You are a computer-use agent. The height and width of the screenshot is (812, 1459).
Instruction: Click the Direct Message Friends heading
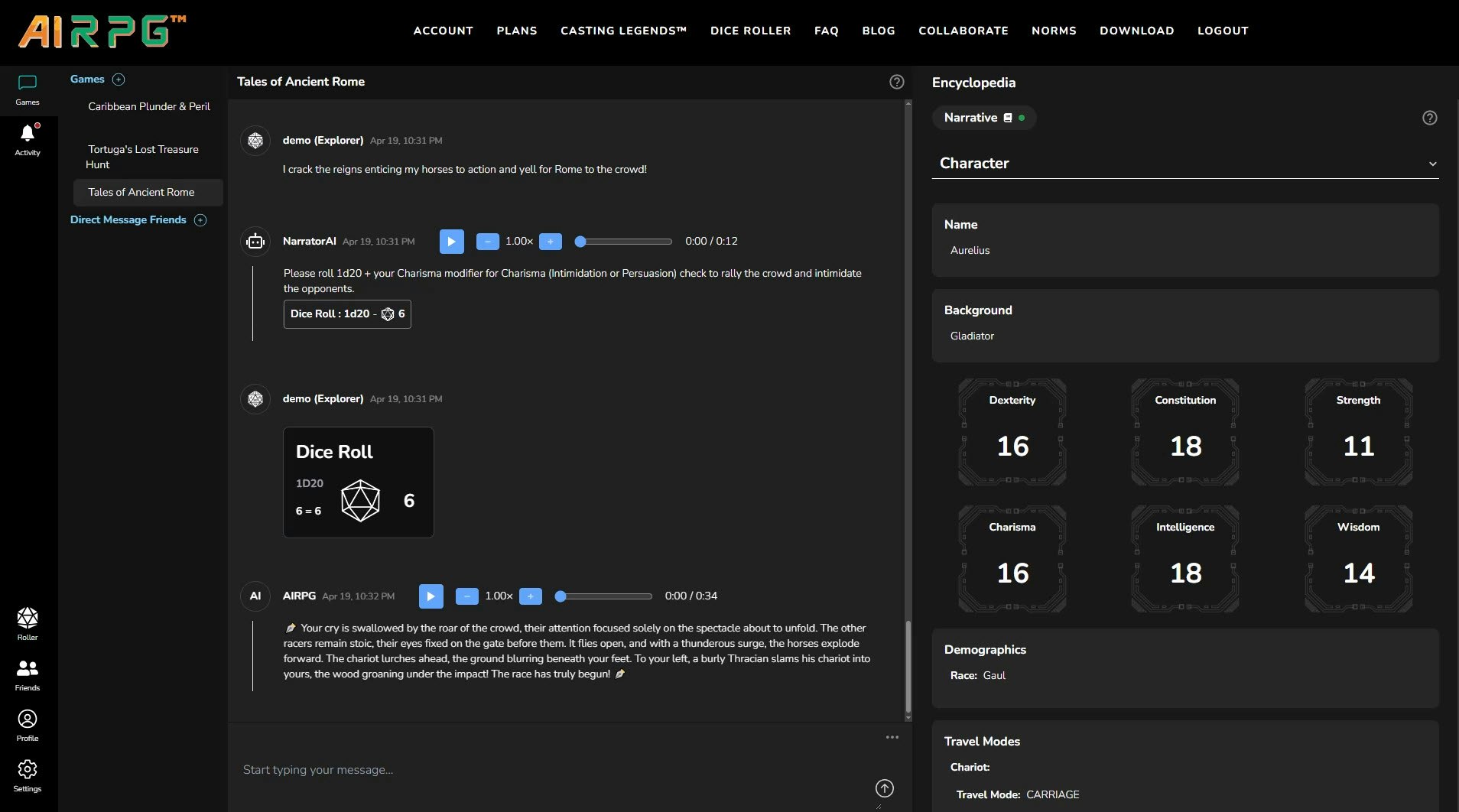[128, 220]
